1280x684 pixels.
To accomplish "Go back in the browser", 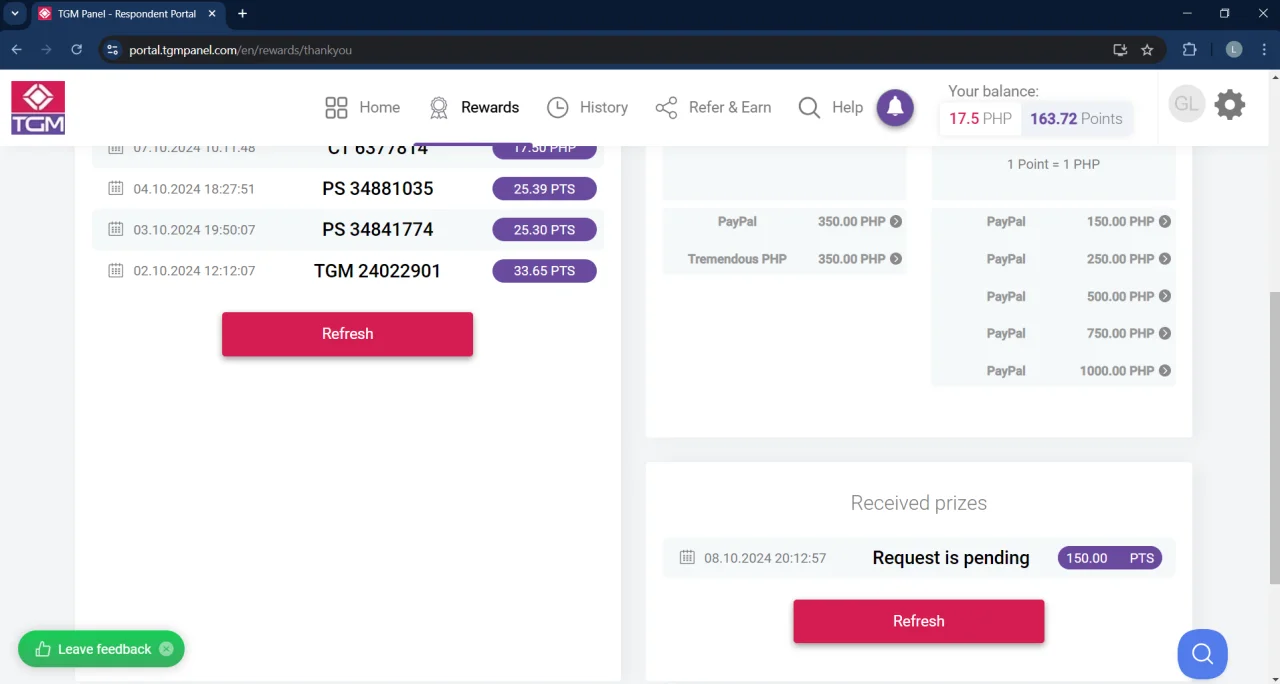I will coord(16,50).
